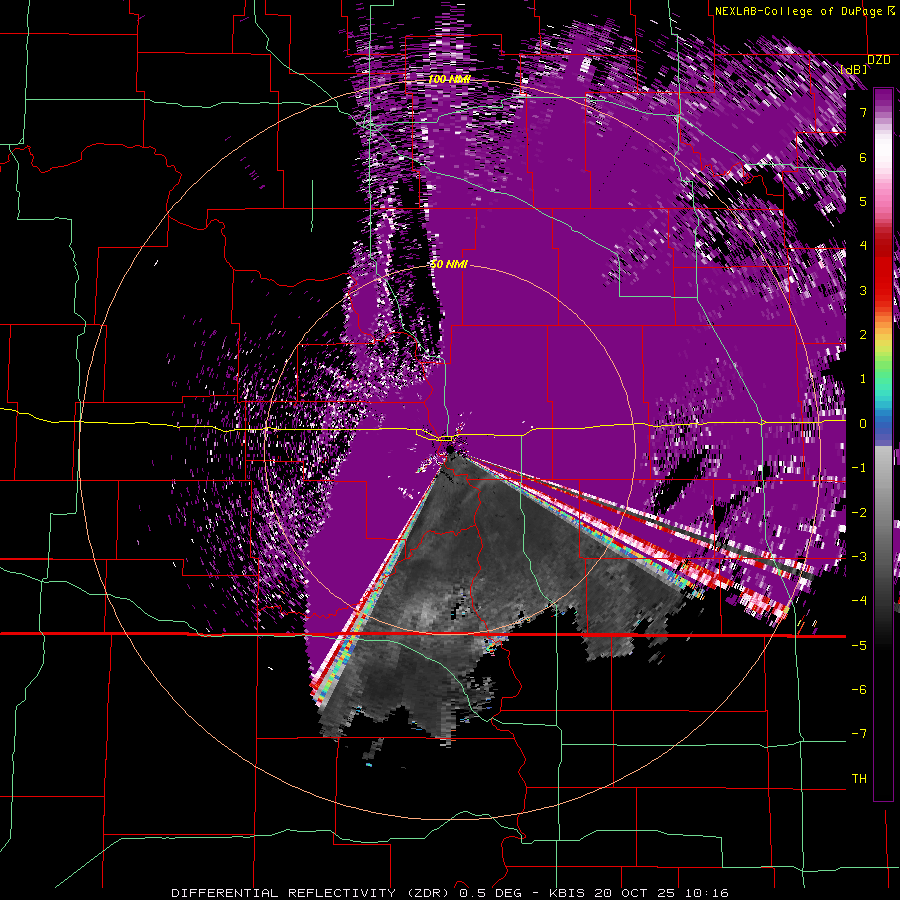Image resolution: width=900 pixels, height=900 pixels.
Task: Select the -3 dB scale tick label
Action: pos(859,557)
